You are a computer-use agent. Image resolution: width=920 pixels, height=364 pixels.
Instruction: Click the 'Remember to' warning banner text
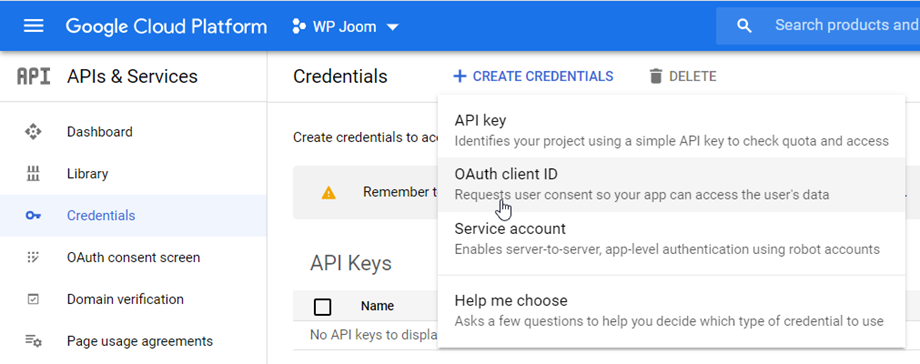coord(400,192)
